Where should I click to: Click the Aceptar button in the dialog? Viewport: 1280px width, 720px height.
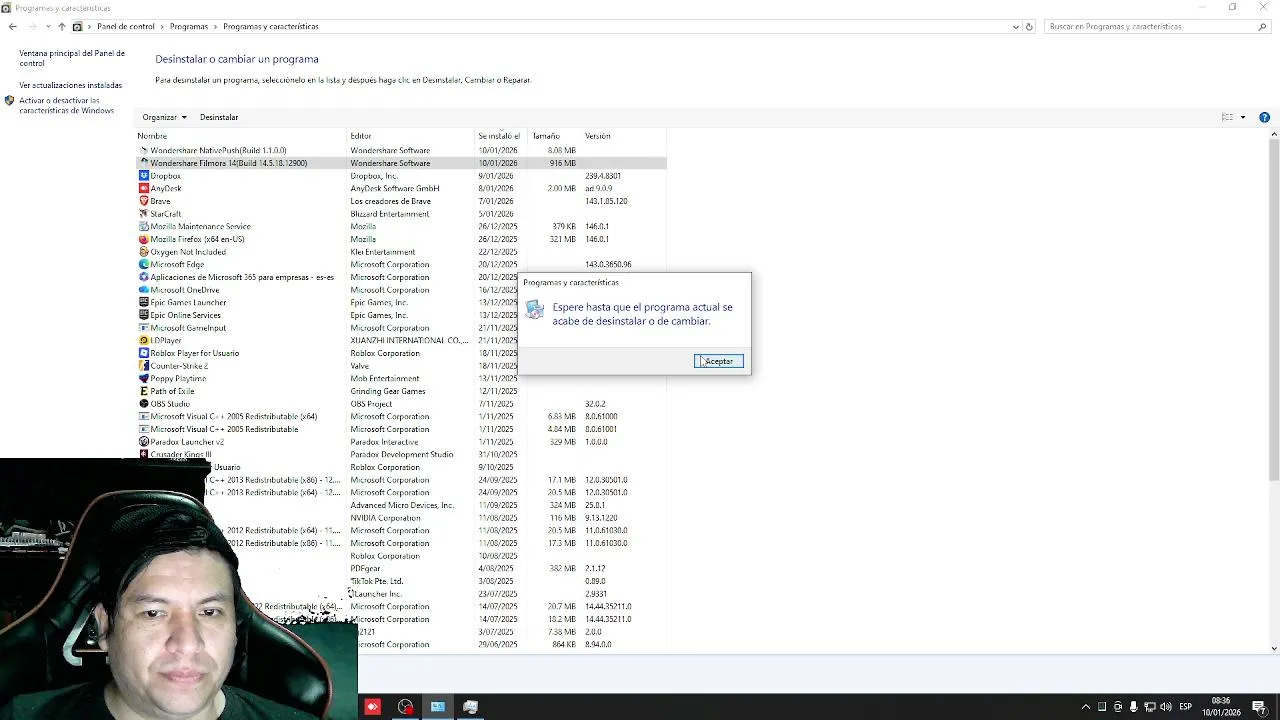coord(719,361)
